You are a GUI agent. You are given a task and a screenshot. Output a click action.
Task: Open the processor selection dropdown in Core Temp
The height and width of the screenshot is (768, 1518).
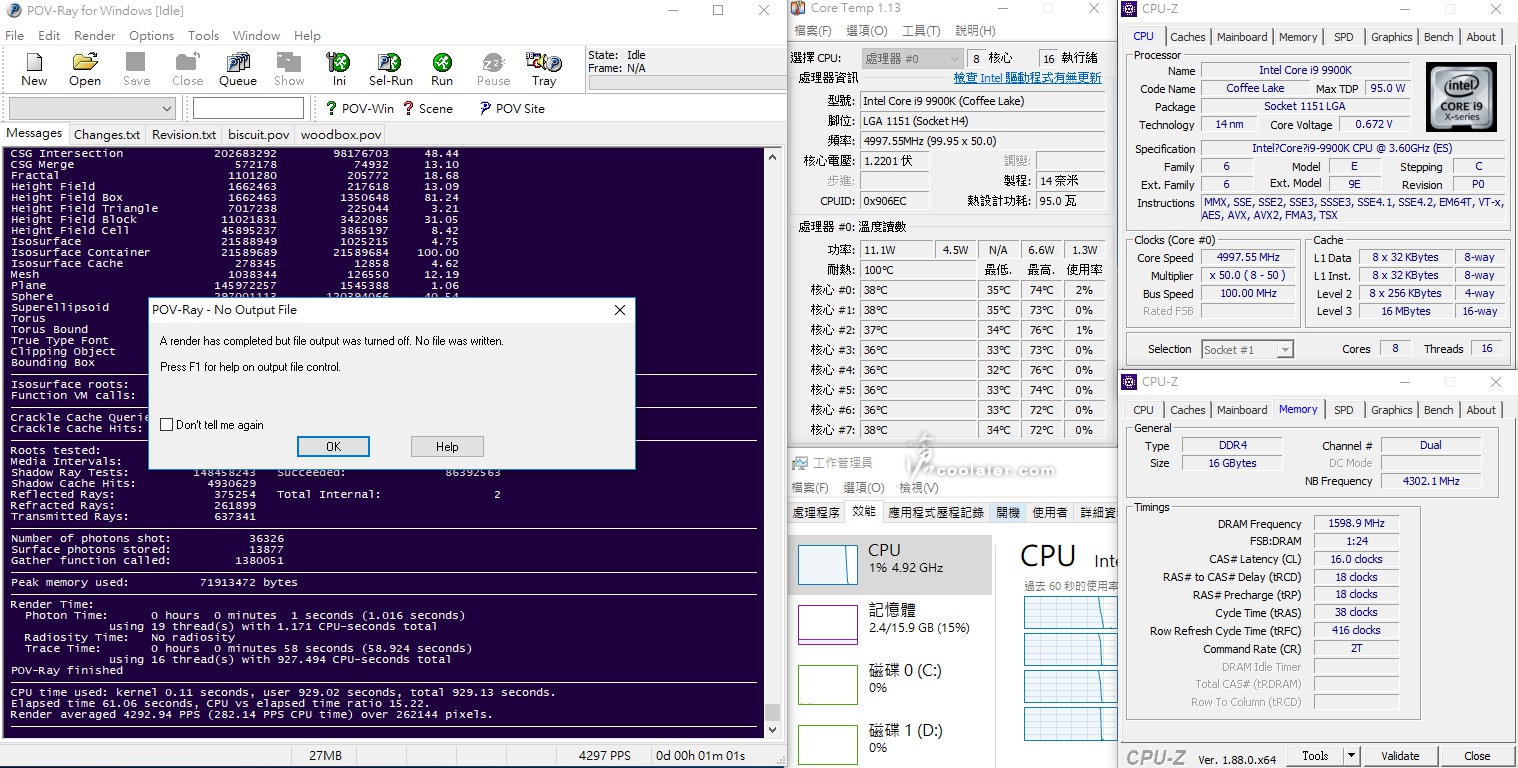[x=911, y=58]
